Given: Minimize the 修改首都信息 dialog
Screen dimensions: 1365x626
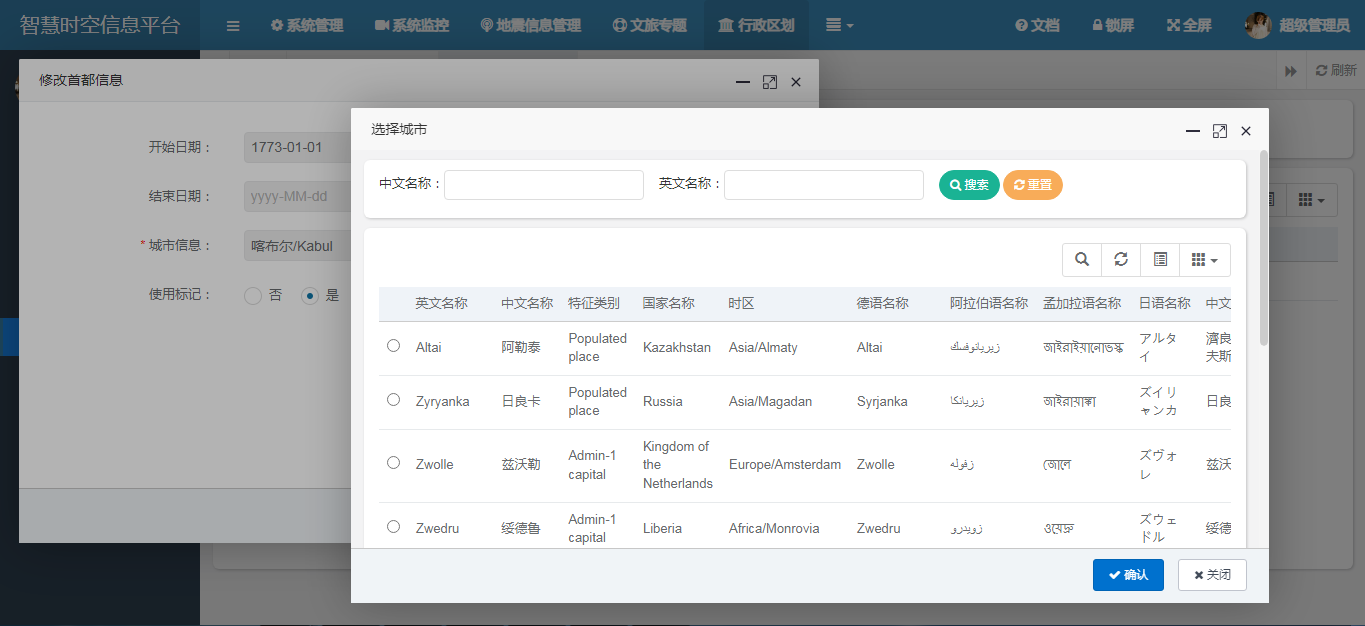Looking at the screenshot, I should (x=743, y=82).
